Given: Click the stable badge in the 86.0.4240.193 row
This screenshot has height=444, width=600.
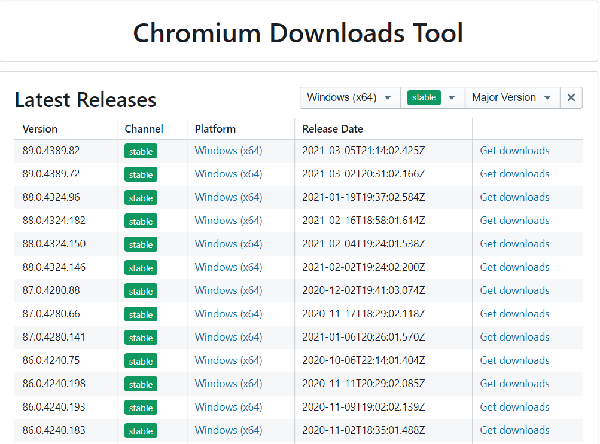Looking at the screenshot, I should click(x=140, y=408).
